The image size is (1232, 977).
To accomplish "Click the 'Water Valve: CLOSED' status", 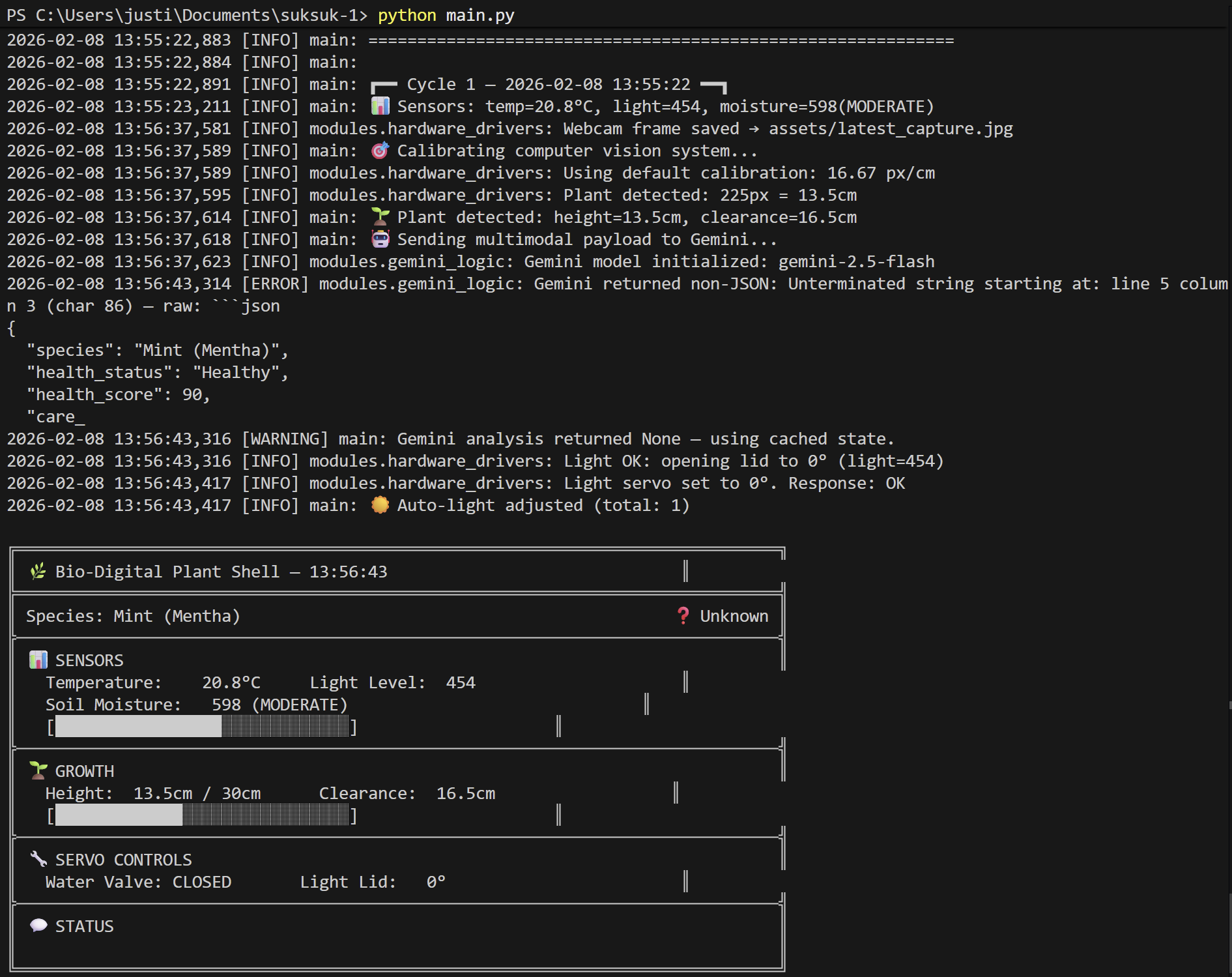I will [x=138, y=882].
